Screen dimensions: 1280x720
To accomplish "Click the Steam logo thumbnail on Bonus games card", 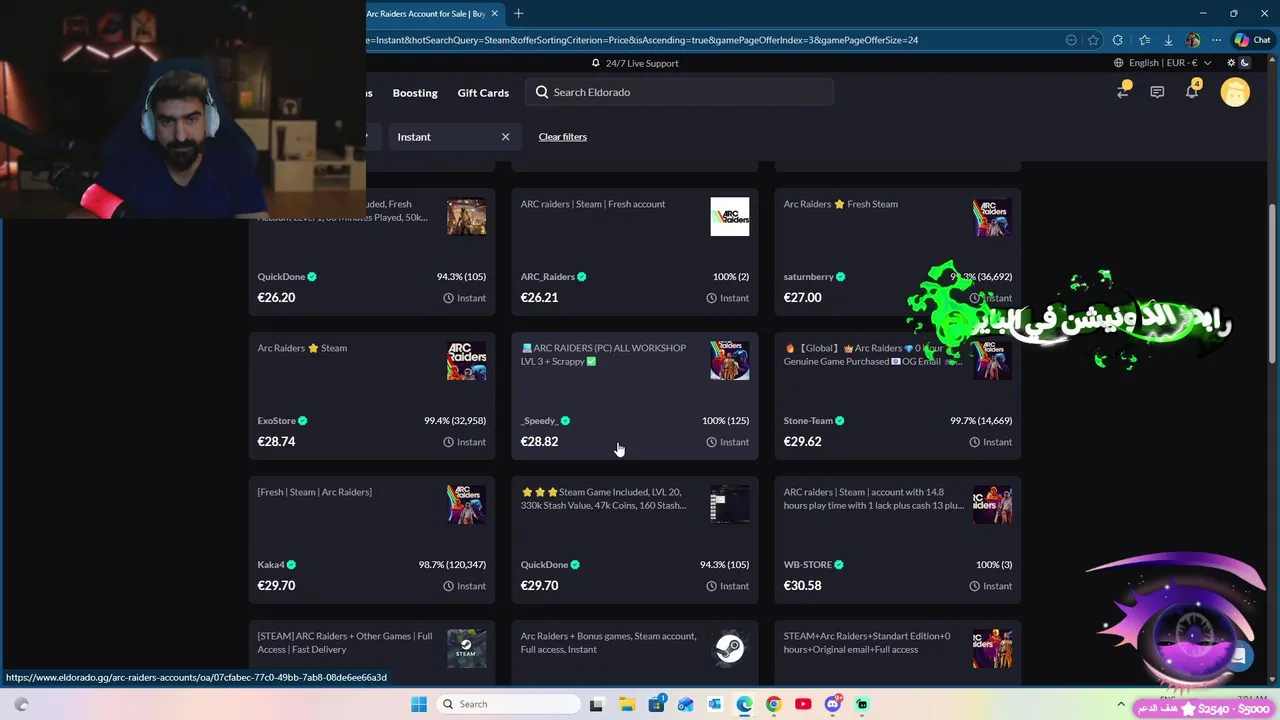I will 730,649.
